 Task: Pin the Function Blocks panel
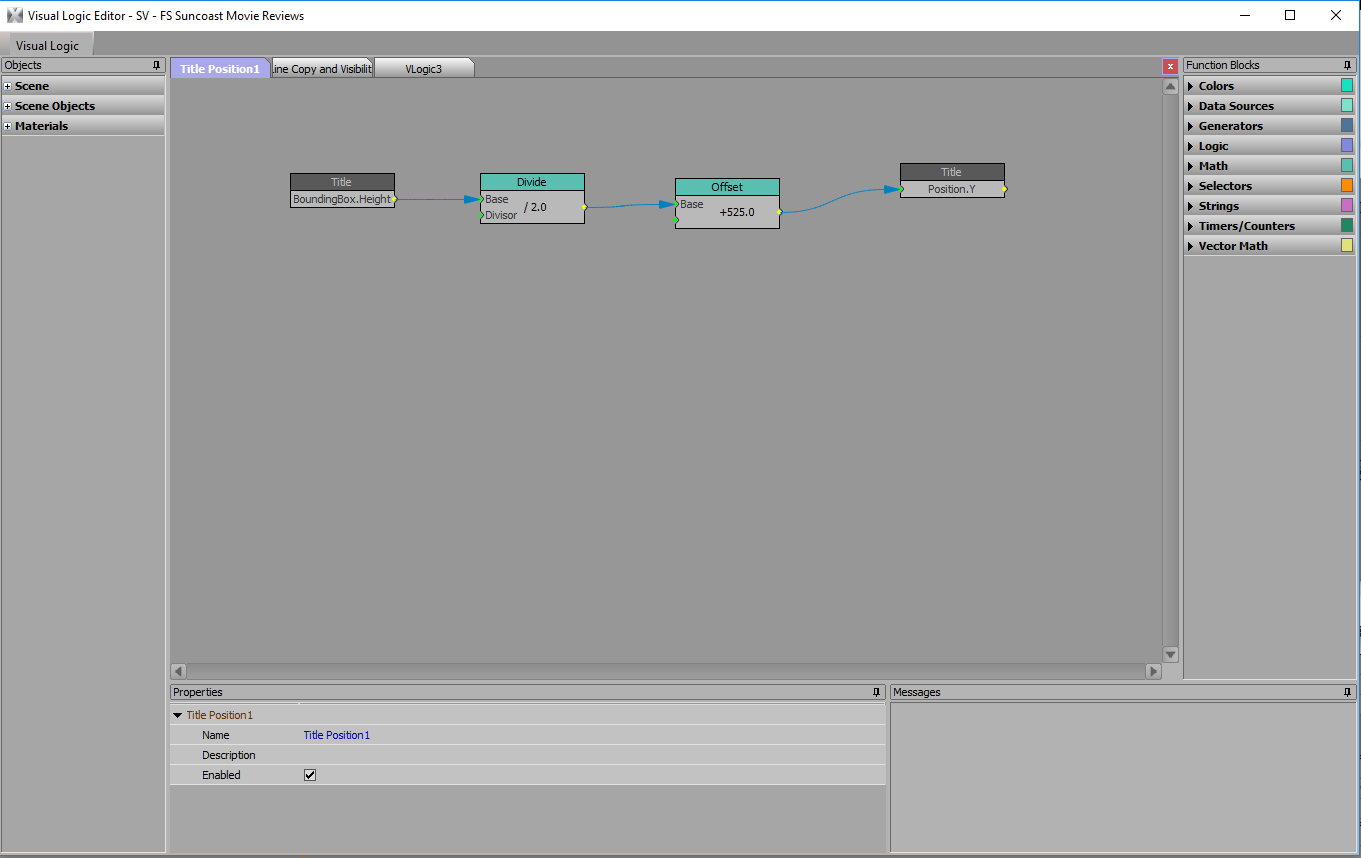click(x=1348, y=65)
